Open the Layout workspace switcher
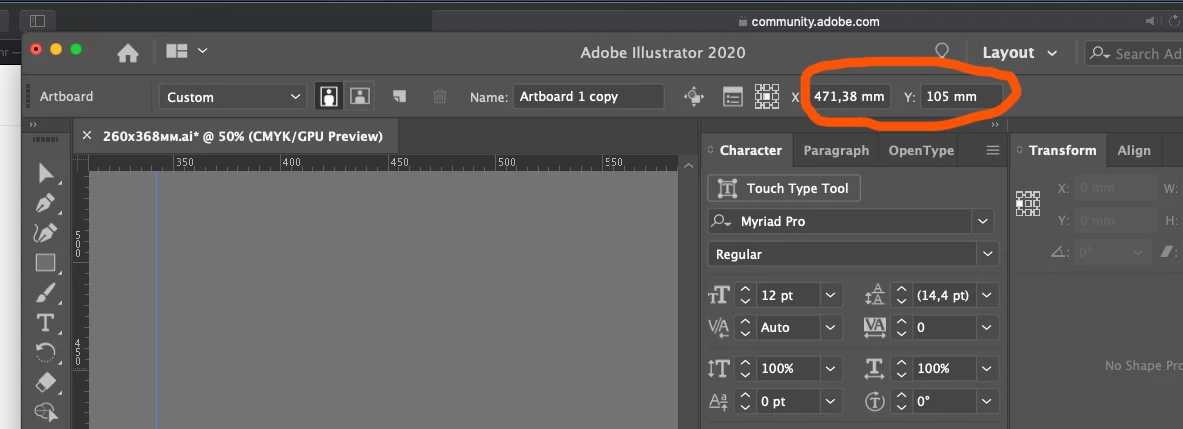The width and height of the screenshot is (1183, 429). coord(1019,53)
